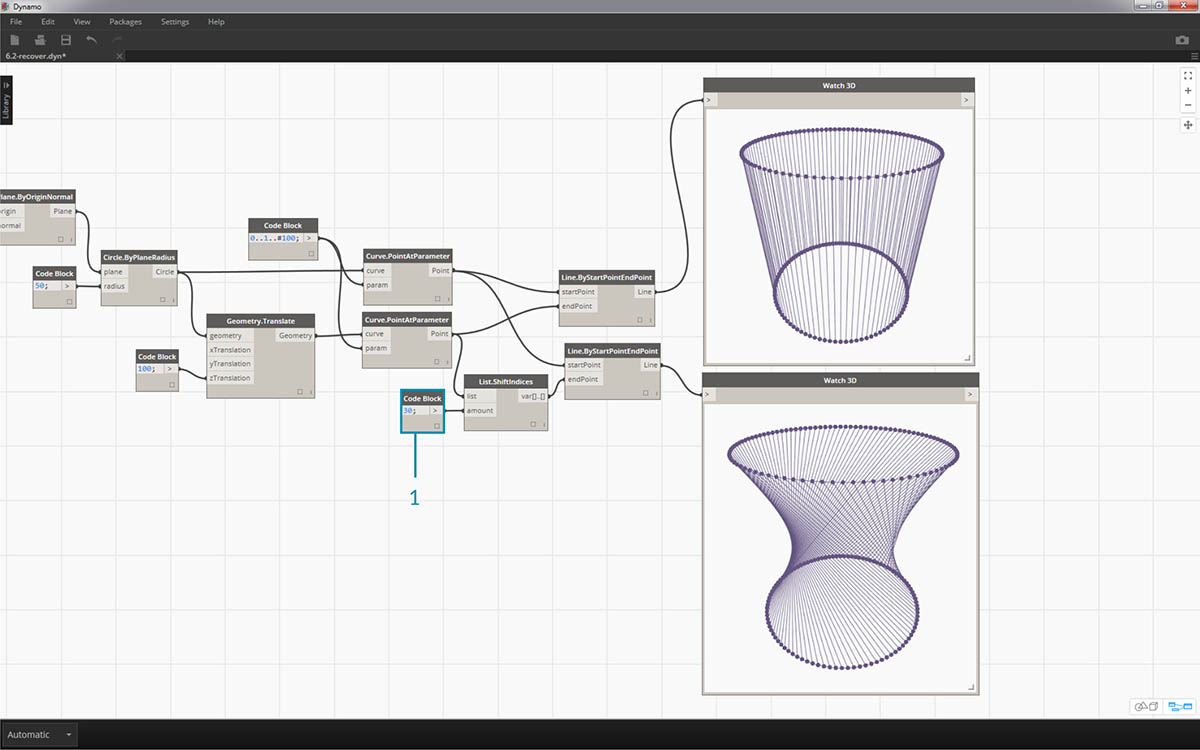1200x750 pixels.
Task: Click the New file toolbar icon
Action: (x=15, y=40)
